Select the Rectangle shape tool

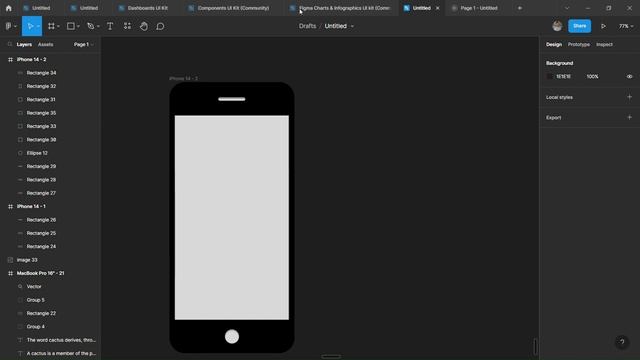(71, 26)
